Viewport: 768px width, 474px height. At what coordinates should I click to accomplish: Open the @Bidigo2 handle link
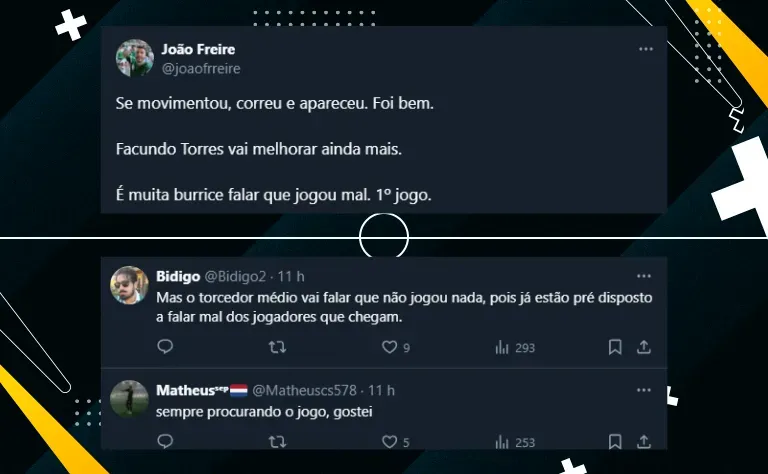235,277
